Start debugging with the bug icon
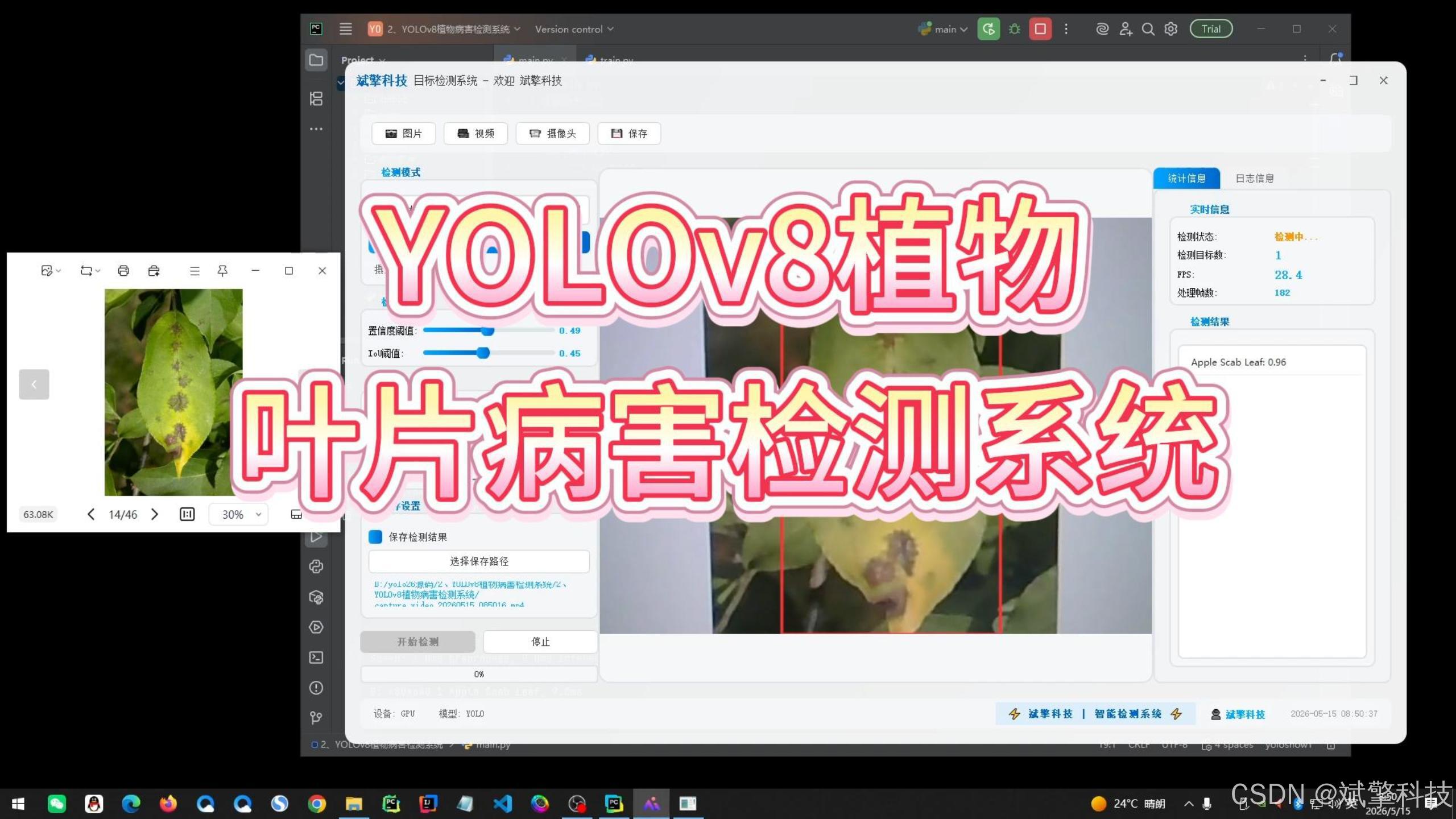This screenshot has height=819, width=1456. coord(1014,29)
